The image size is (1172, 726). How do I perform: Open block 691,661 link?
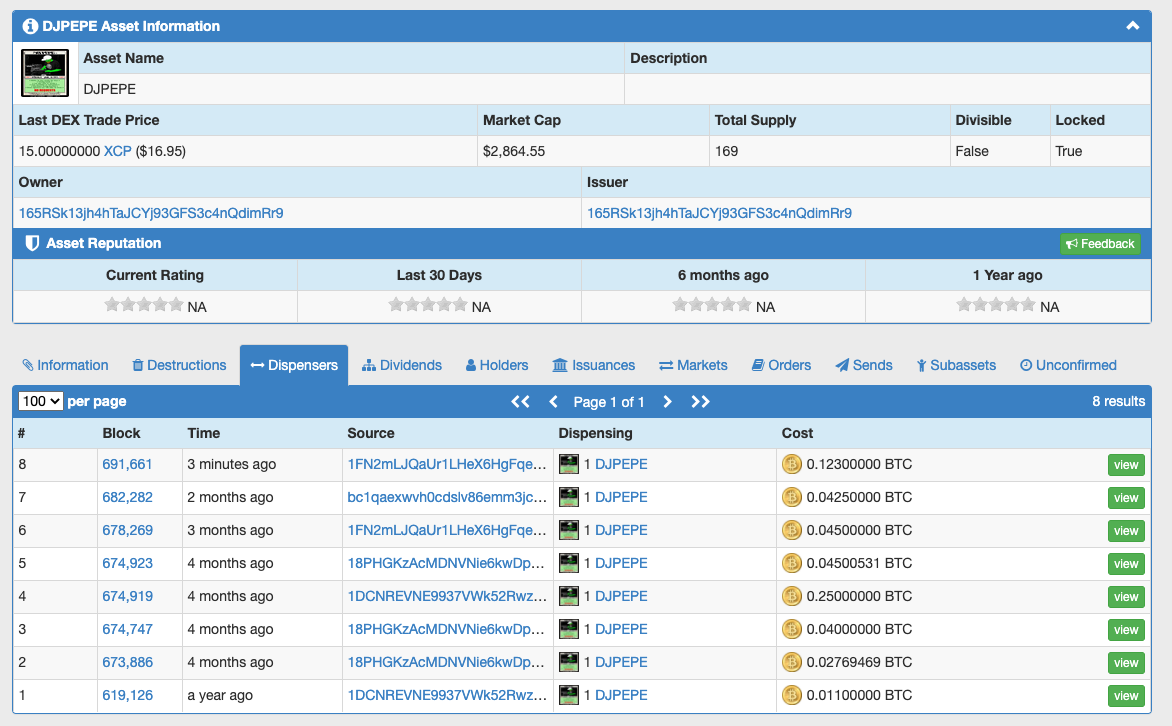(x=127, y=464)
